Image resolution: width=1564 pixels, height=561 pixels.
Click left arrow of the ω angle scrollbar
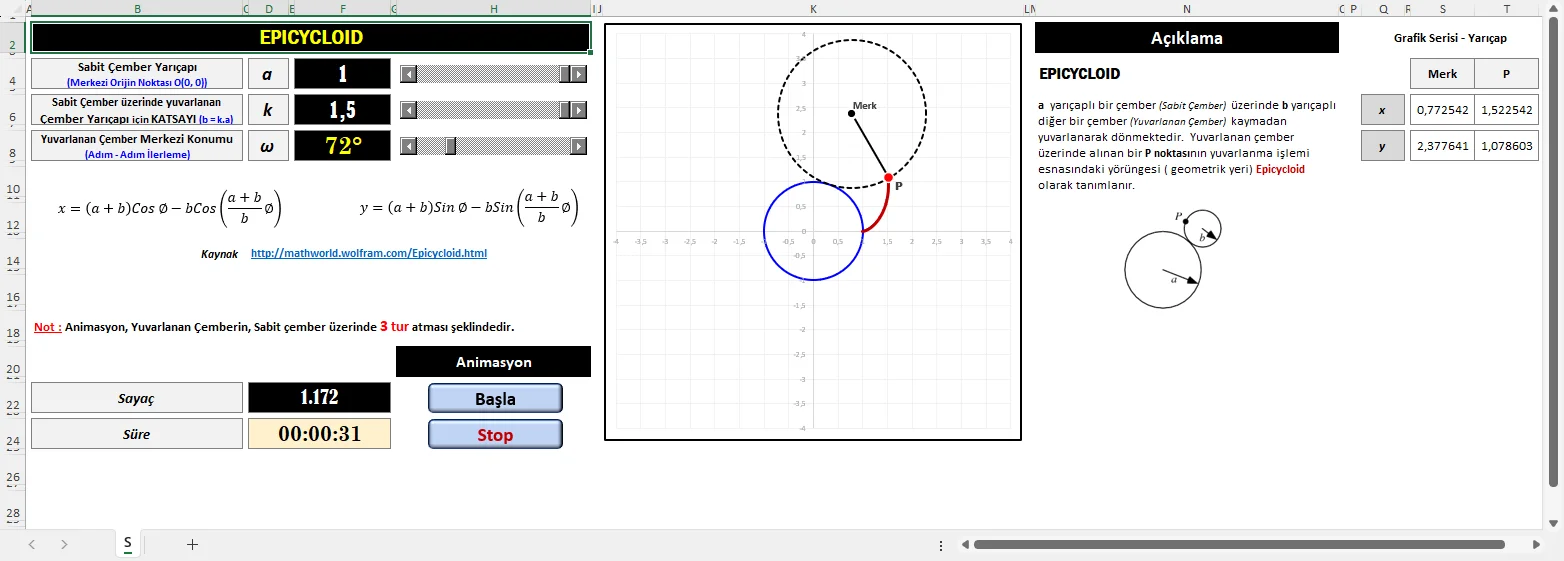(408, 146)
